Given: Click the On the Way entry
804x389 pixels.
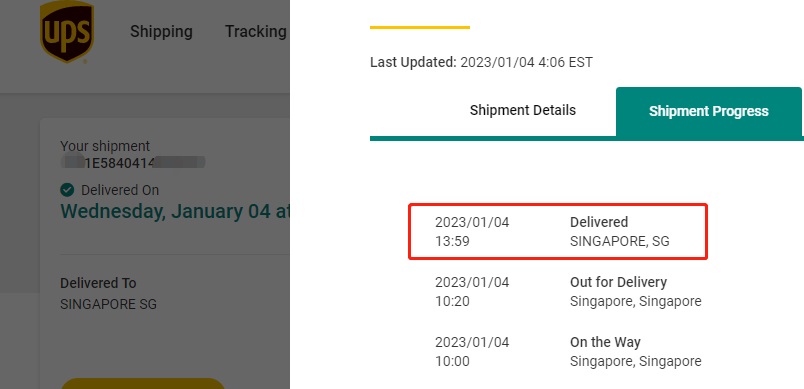Looking at the screenshot, I should click(x=568, y=352).
